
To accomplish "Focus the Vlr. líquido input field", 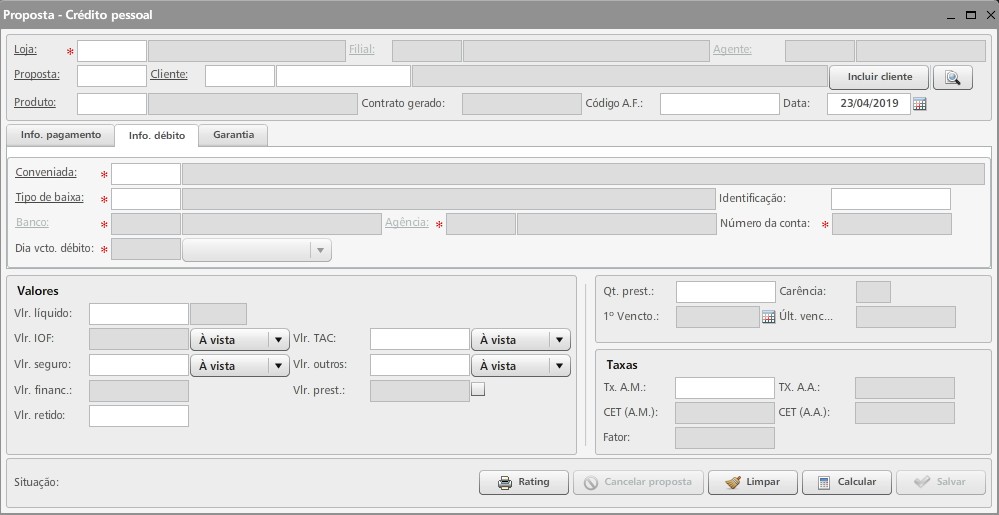I will [x=139, y=314].
